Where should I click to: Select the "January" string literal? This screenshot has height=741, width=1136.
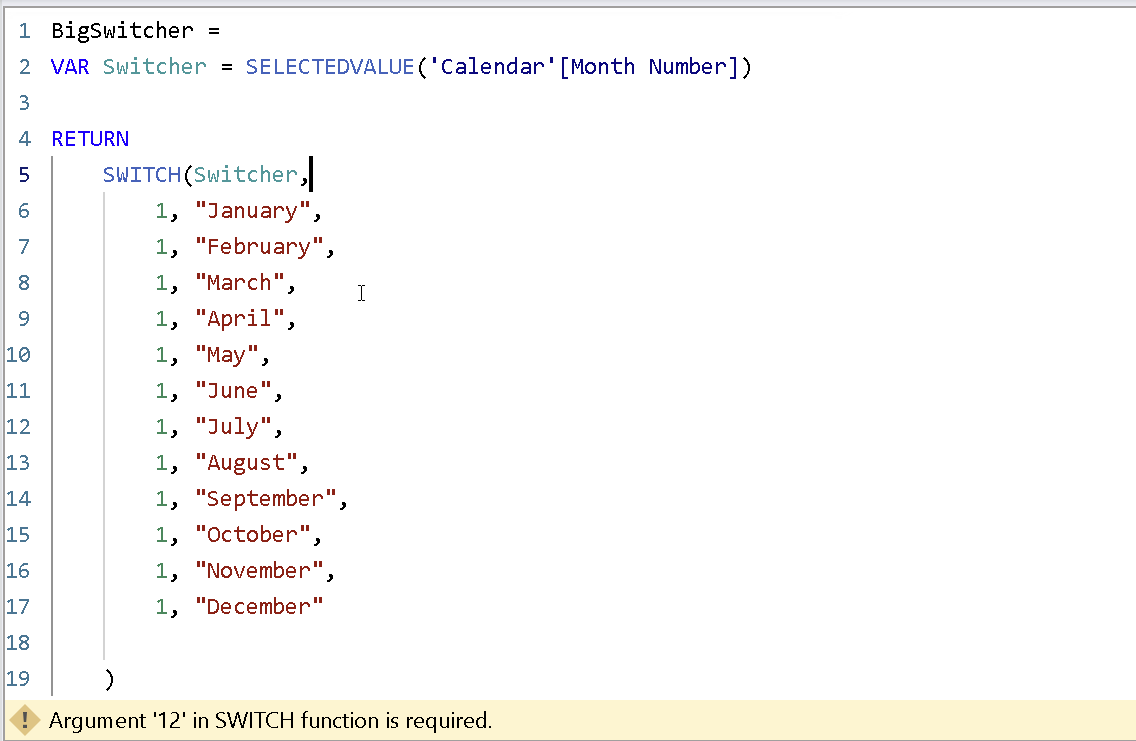pyautogui.click(x=251, y=210)
